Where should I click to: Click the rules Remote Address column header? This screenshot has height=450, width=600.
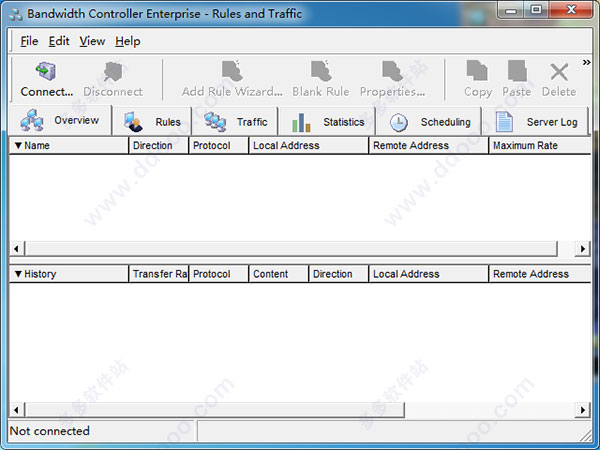429,145
